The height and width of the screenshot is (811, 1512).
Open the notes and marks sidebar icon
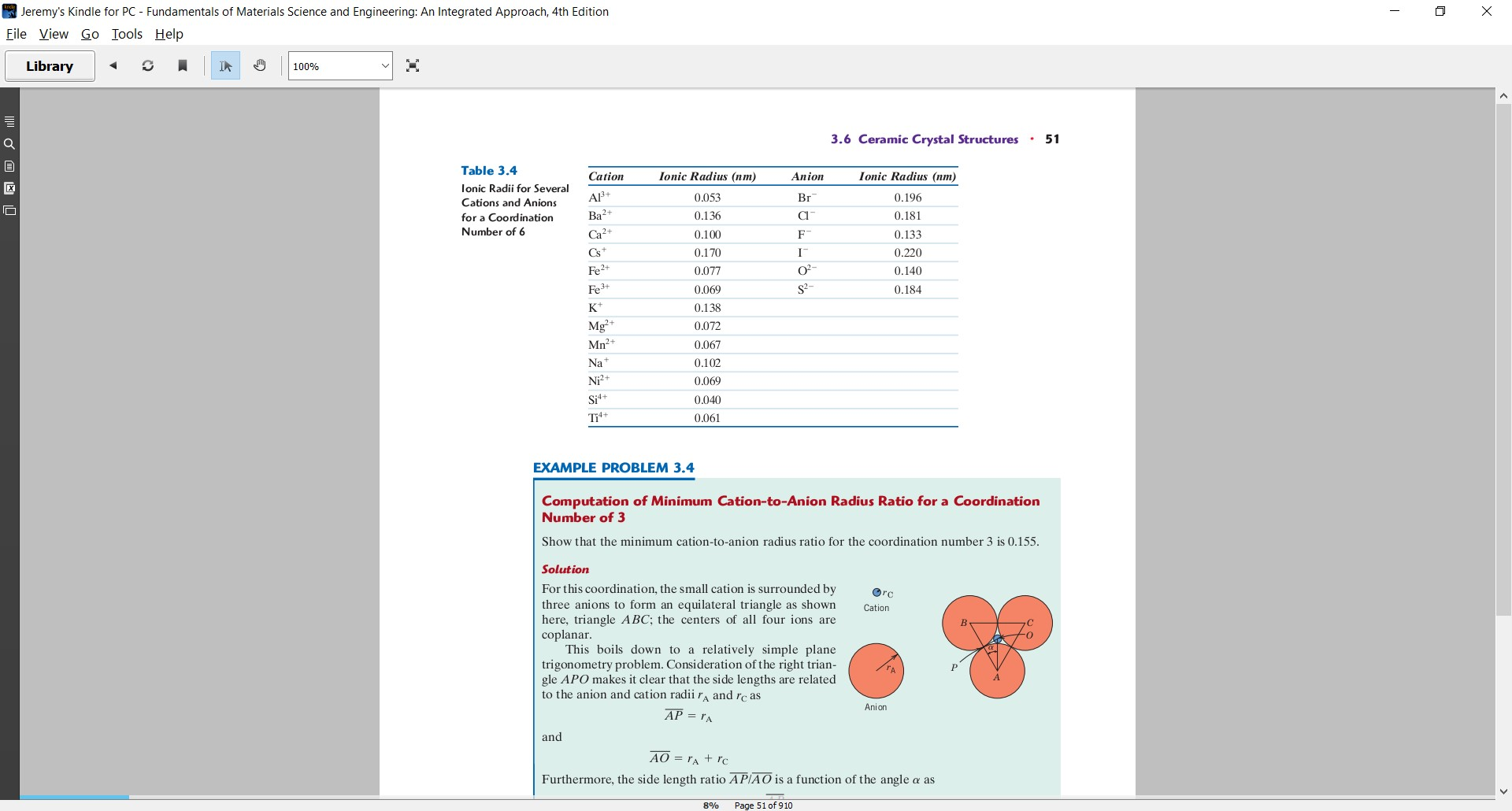(9, 166)
